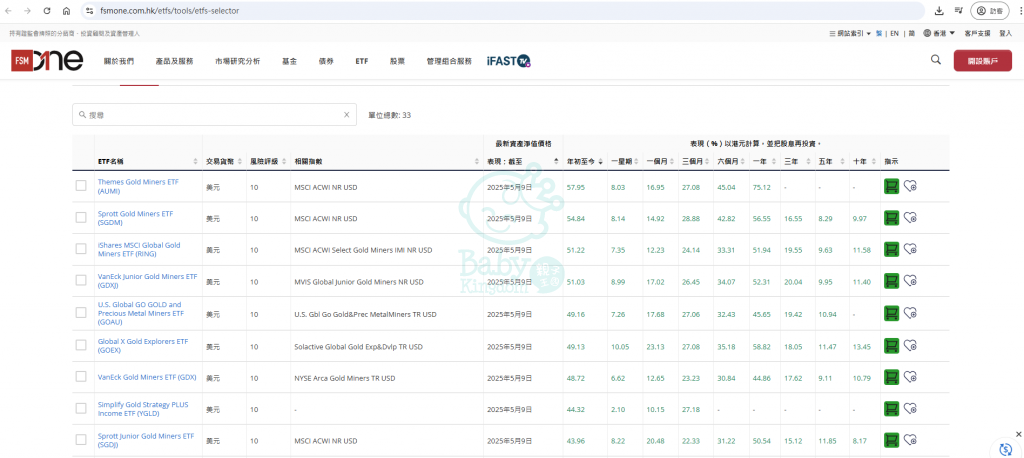This screenshot has width=1024, height=458.
Task: Tick checkbox for VanEck Gold Miners ETF (GDX)
Action: click(x=81, y=376)
